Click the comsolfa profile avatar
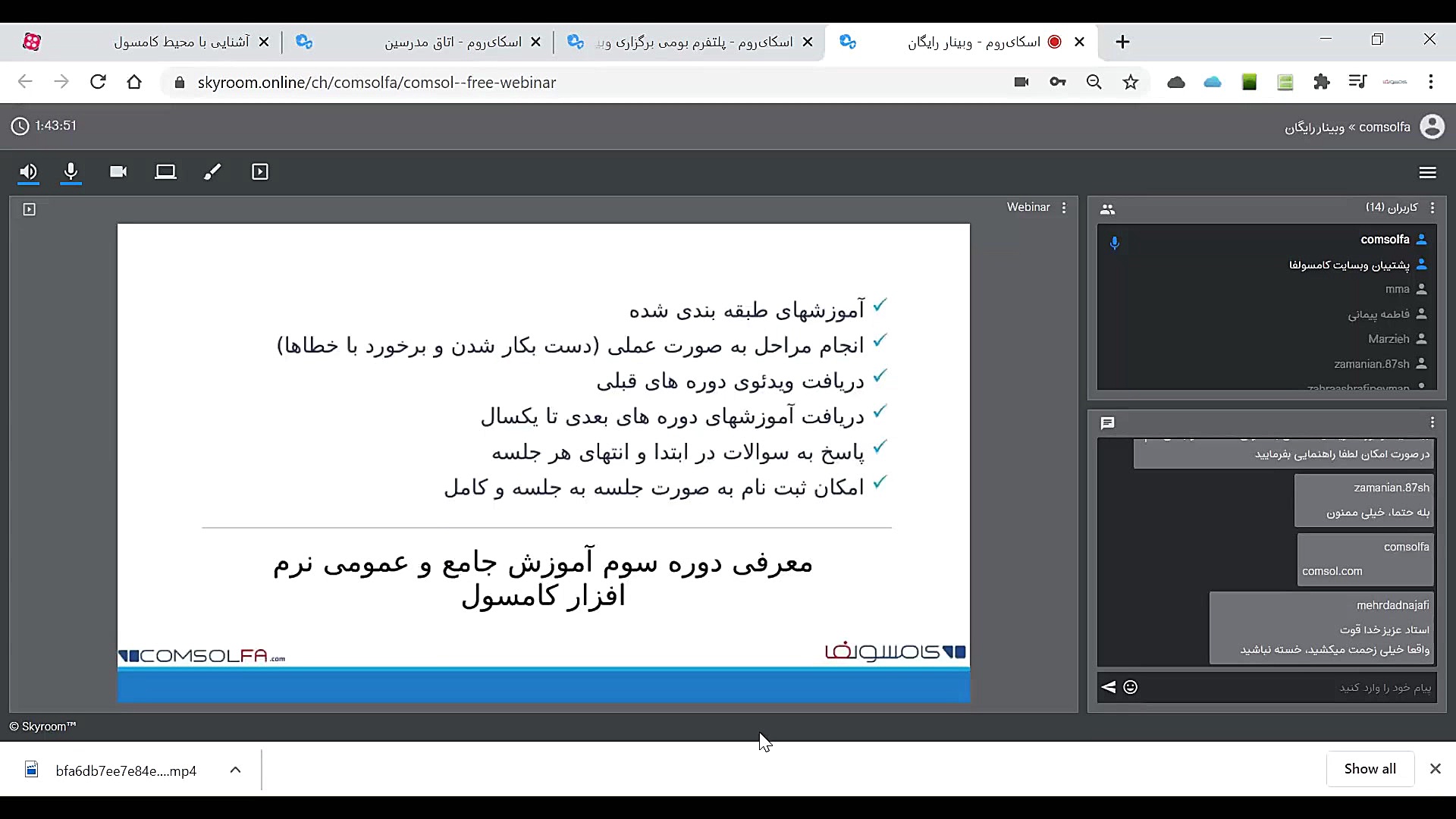 (1433, 127)
